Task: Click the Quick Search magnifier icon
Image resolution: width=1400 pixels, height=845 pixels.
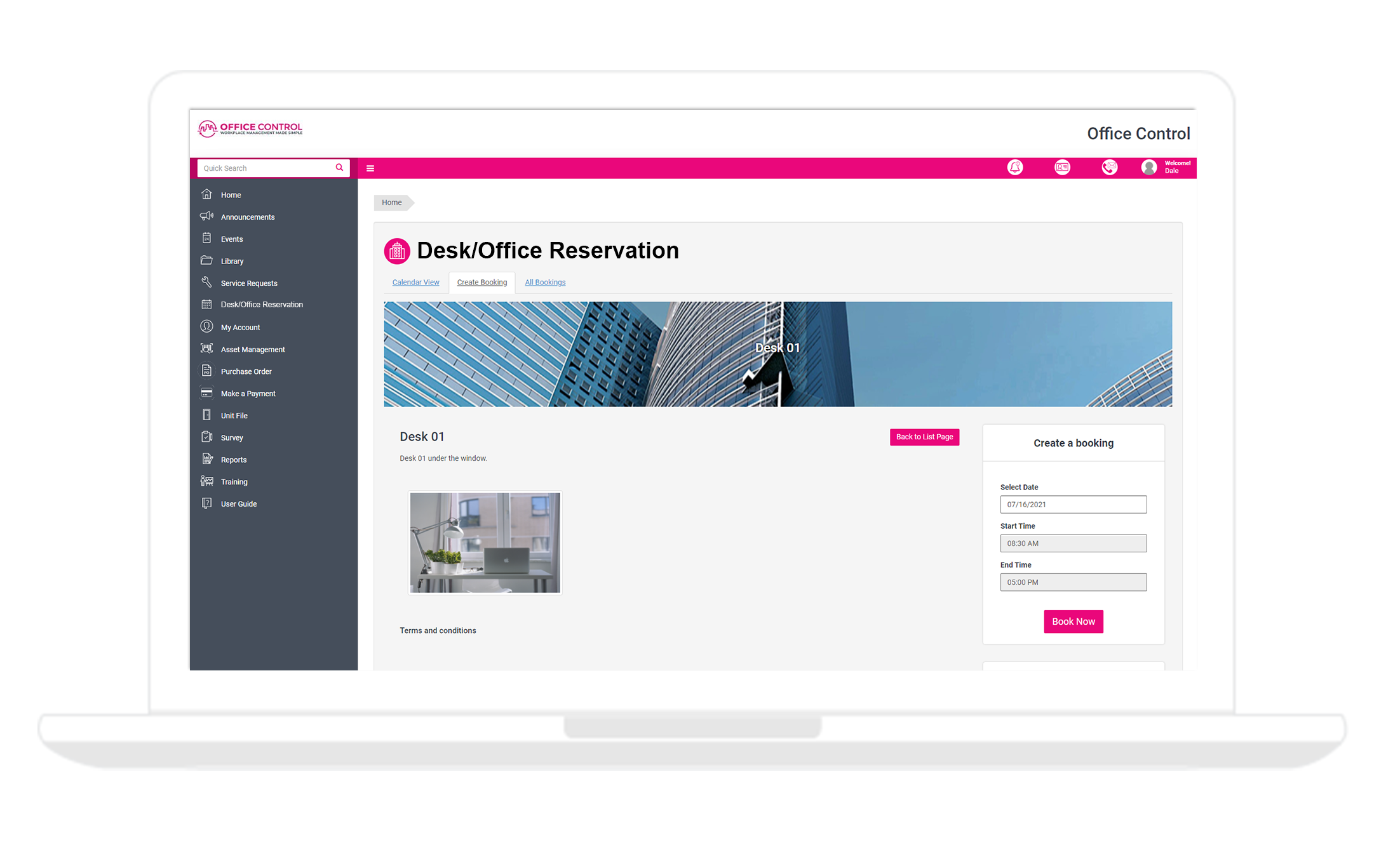Action: pos(339,168)
